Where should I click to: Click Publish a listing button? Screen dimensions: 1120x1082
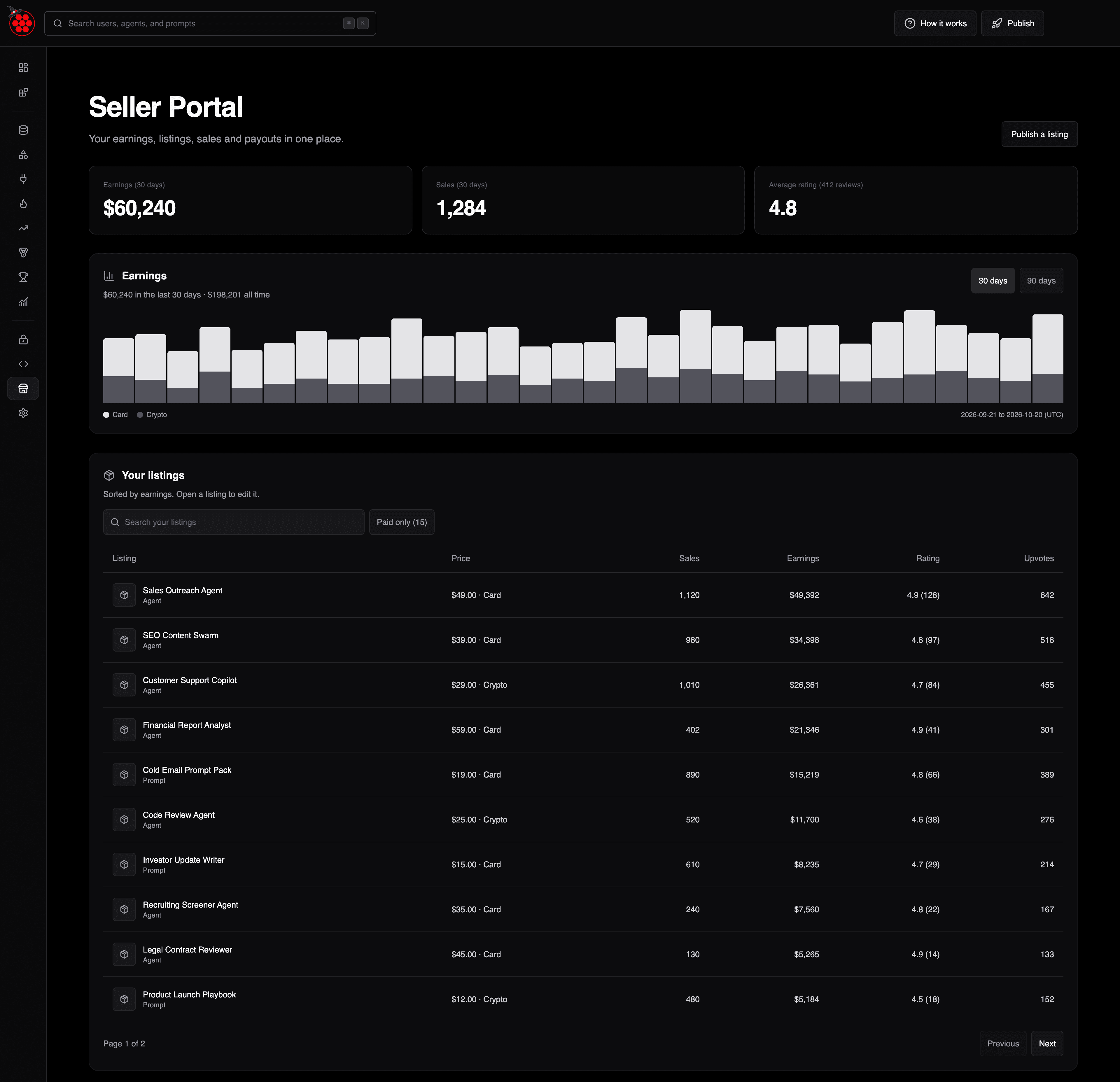(x=1039, y=134)
